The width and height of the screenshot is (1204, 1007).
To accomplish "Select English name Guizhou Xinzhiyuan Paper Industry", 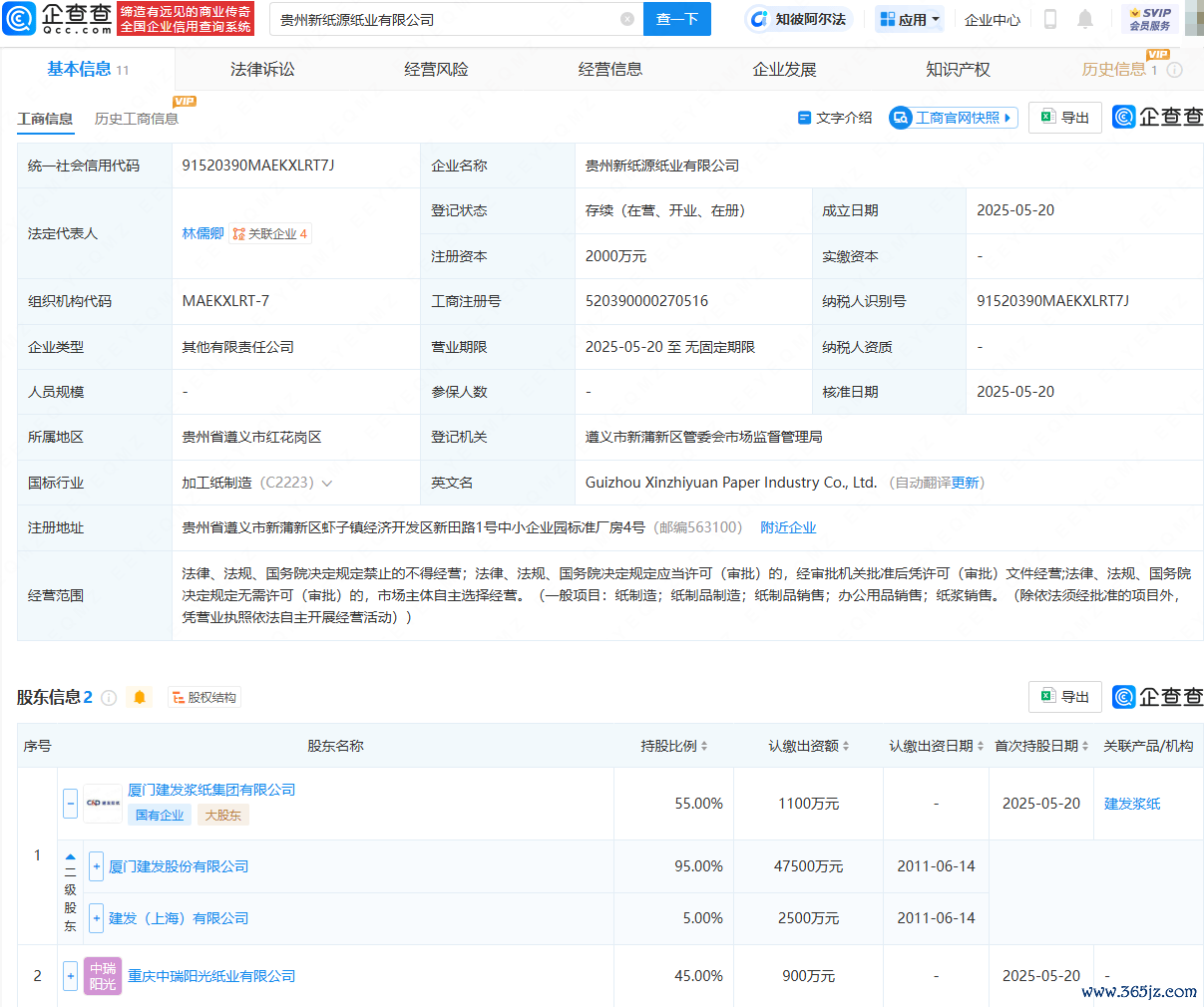I will [731, 483].
